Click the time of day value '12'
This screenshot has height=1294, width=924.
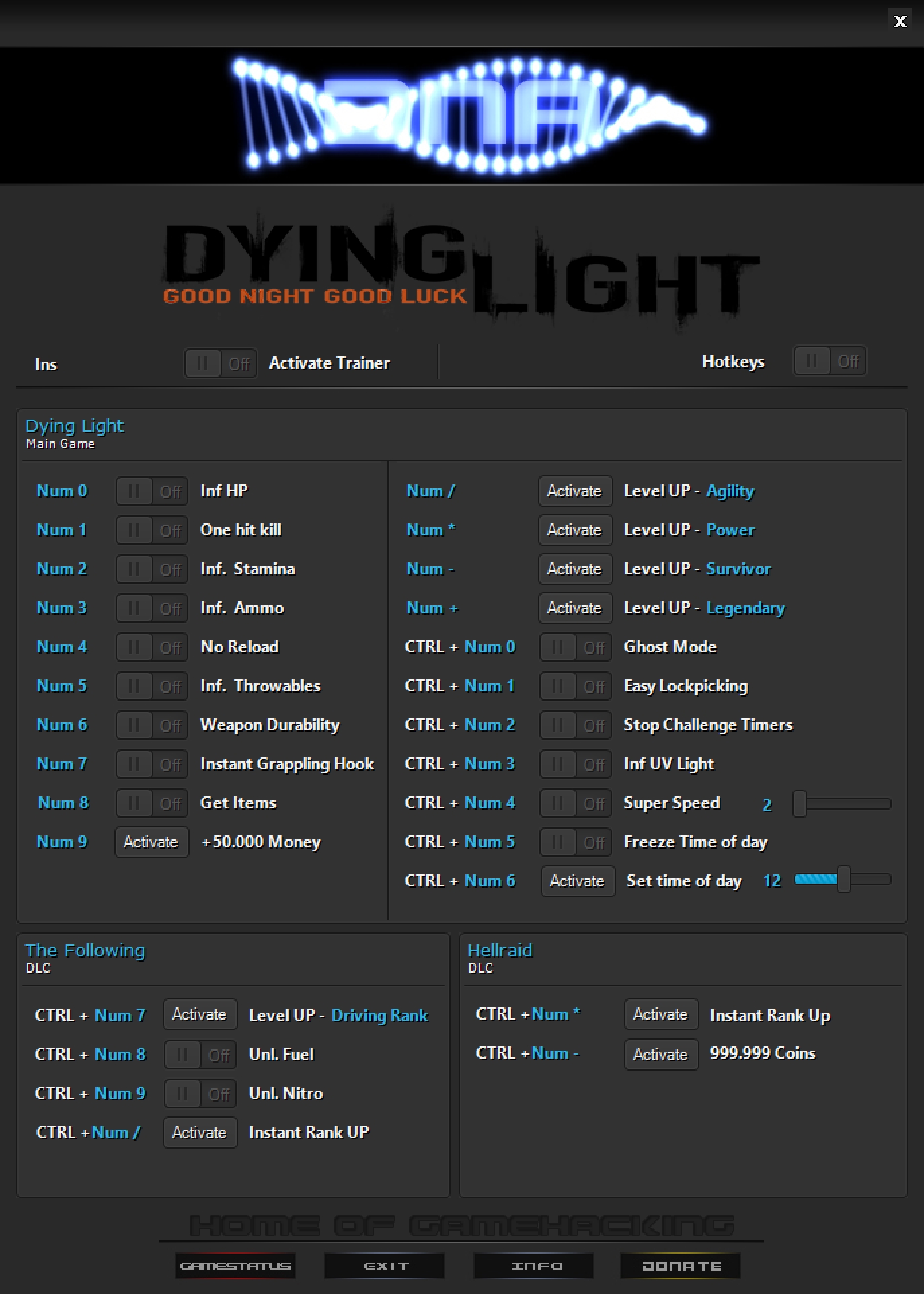(772, 881)
